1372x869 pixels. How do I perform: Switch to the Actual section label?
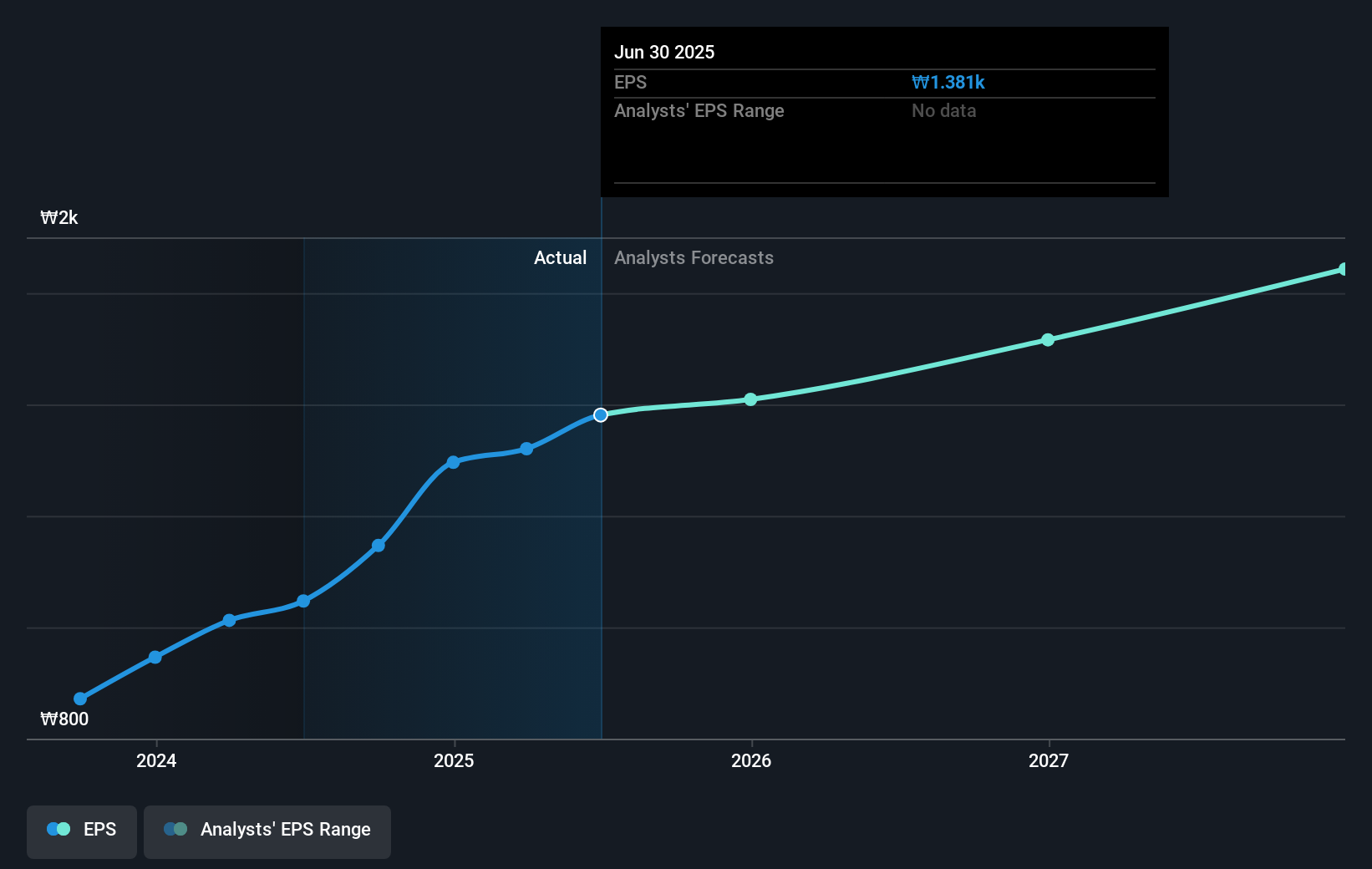560,257
